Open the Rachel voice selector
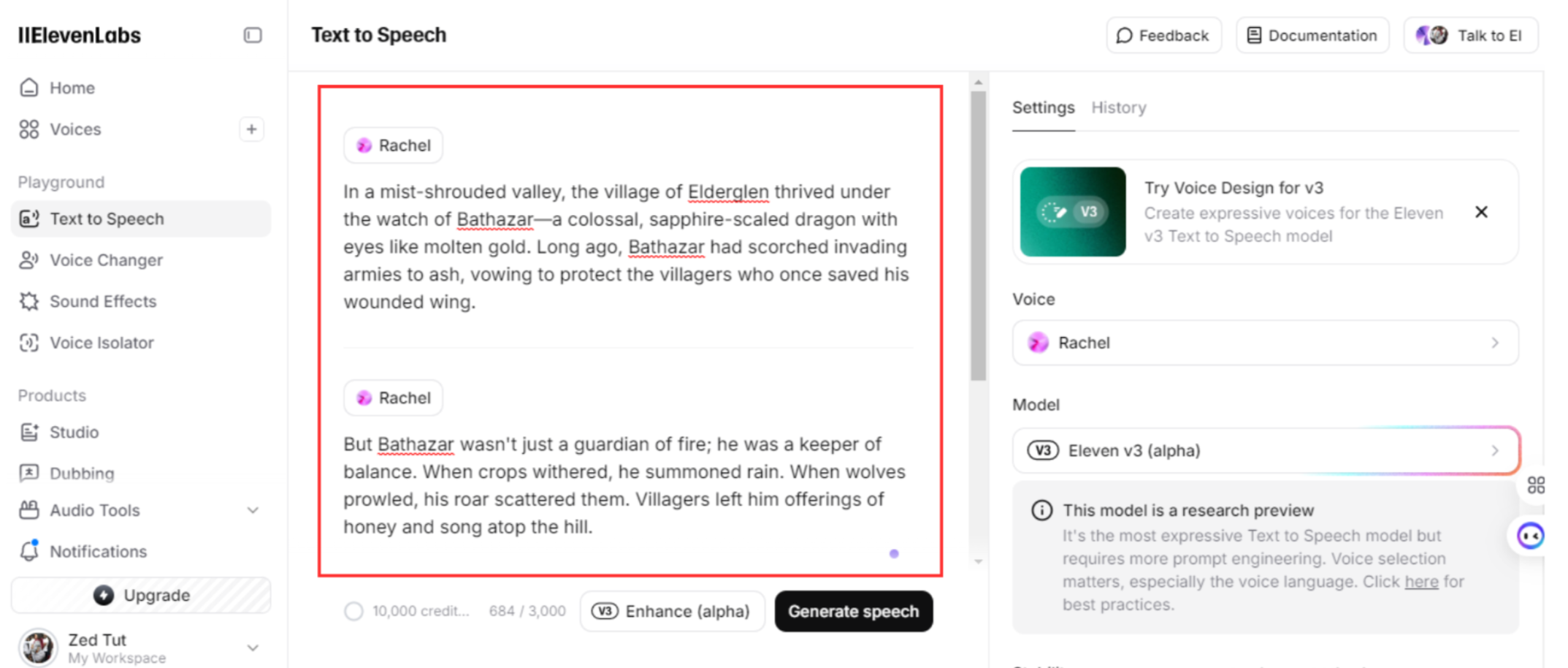 click(1265, 343)
